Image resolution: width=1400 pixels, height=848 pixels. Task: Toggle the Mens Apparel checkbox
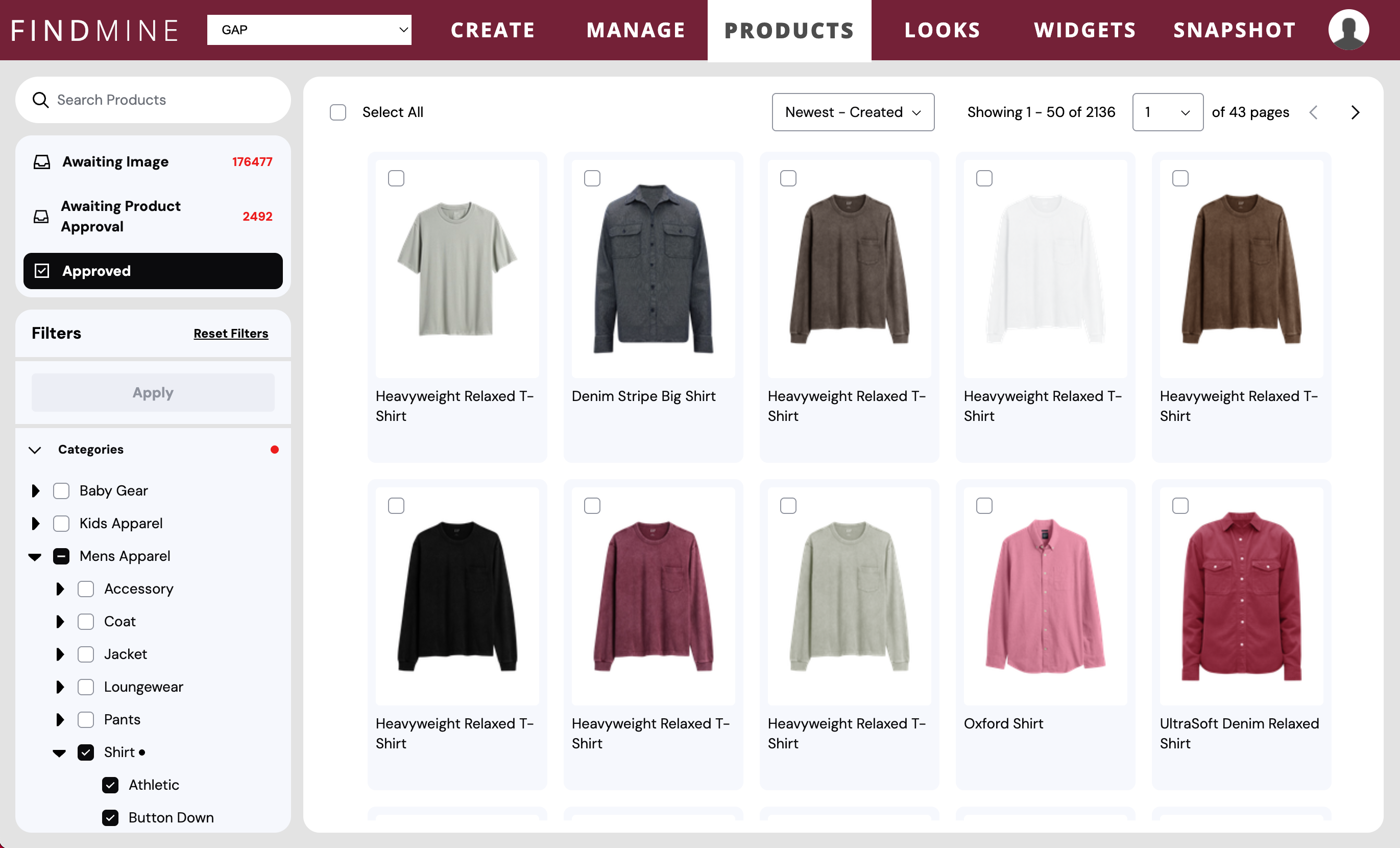click(x=61, y=556)
